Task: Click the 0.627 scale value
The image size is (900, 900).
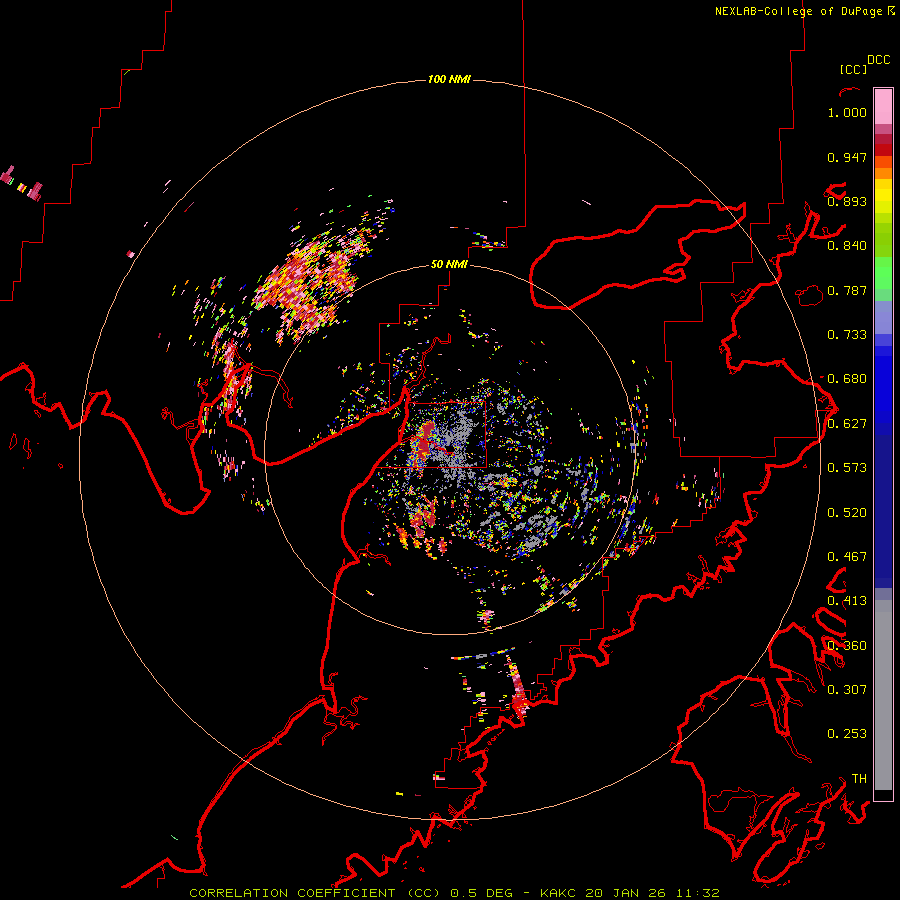Action: (847, 424)
